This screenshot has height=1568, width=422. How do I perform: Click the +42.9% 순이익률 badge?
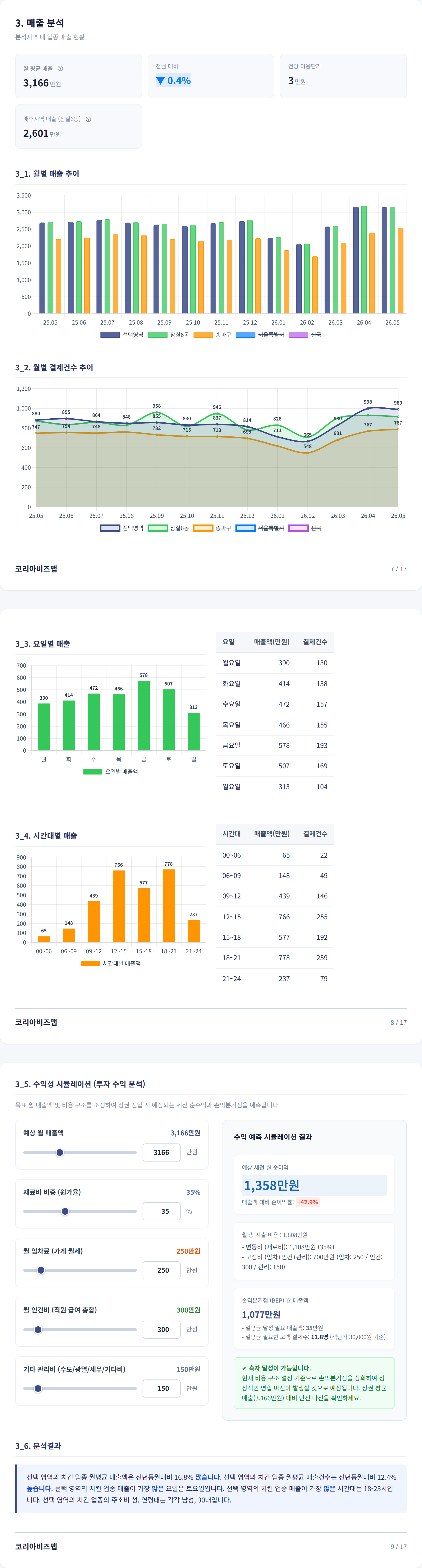(307, 1202)
